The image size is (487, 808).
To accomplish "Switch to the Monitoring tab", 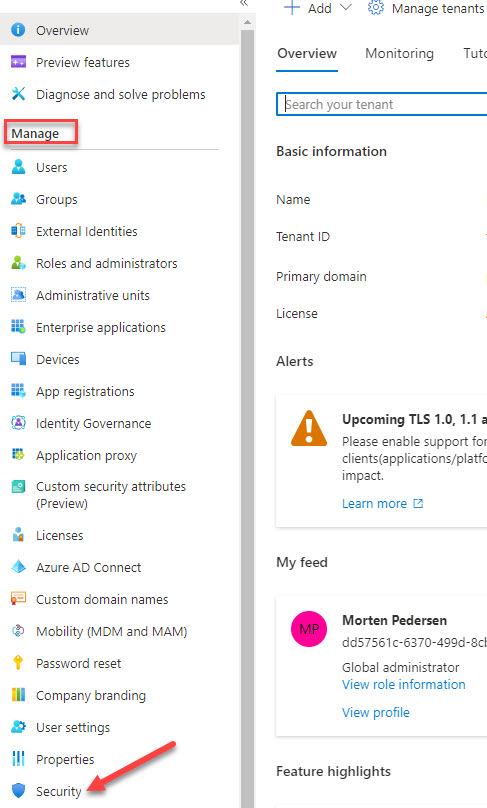I will [399, 53].
